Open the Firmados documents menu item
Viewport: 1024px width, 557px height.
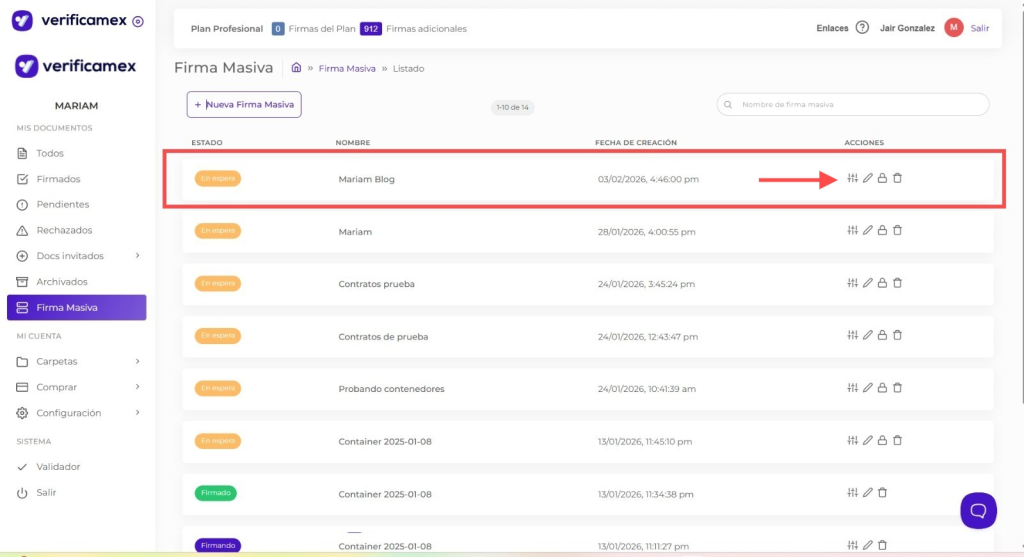58,179
